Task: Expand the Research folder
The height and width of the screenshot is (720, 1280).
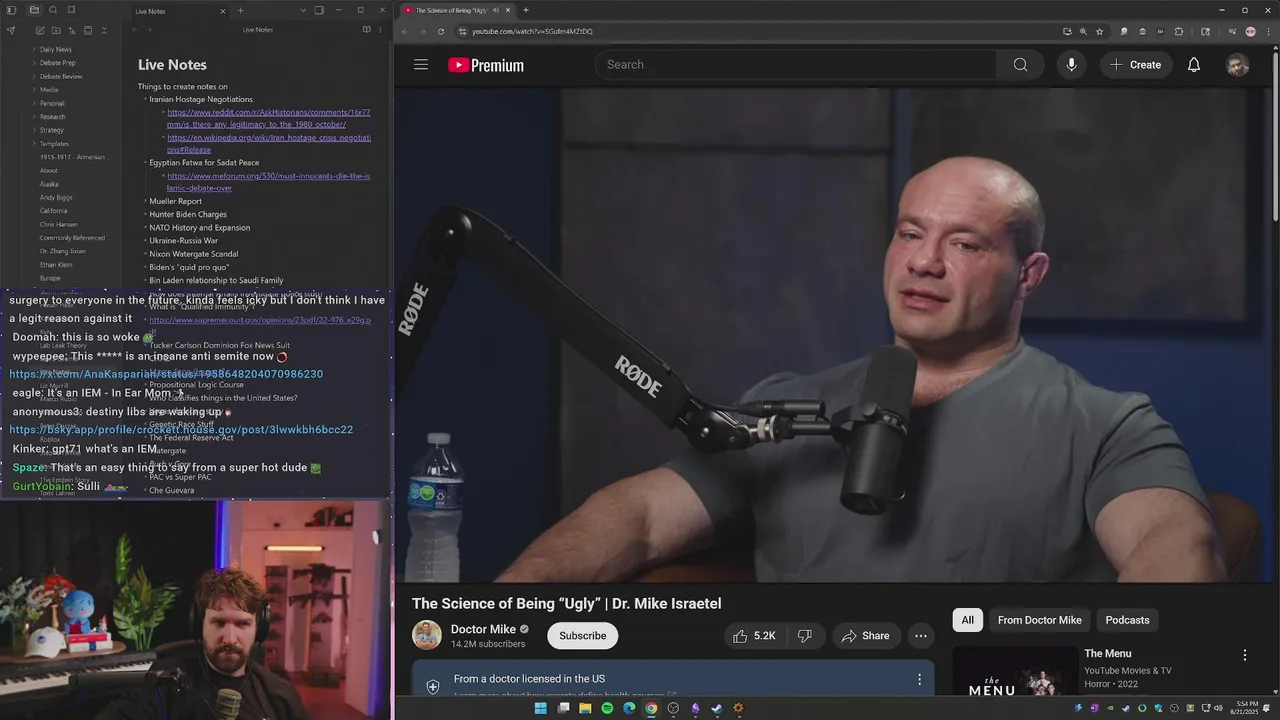Action: click(52, 117)
